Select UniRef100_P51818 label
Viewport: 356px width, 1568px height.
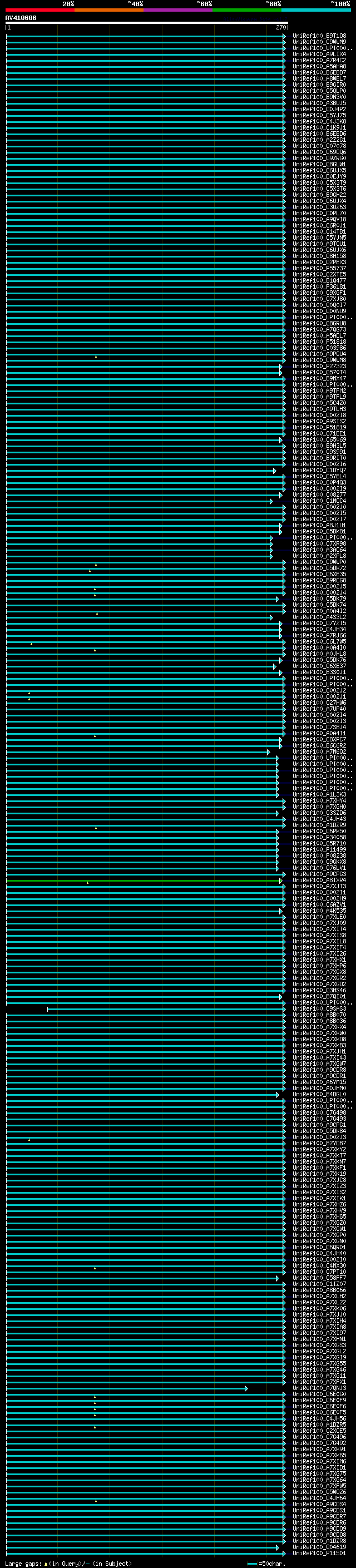(x=319, y=342)
